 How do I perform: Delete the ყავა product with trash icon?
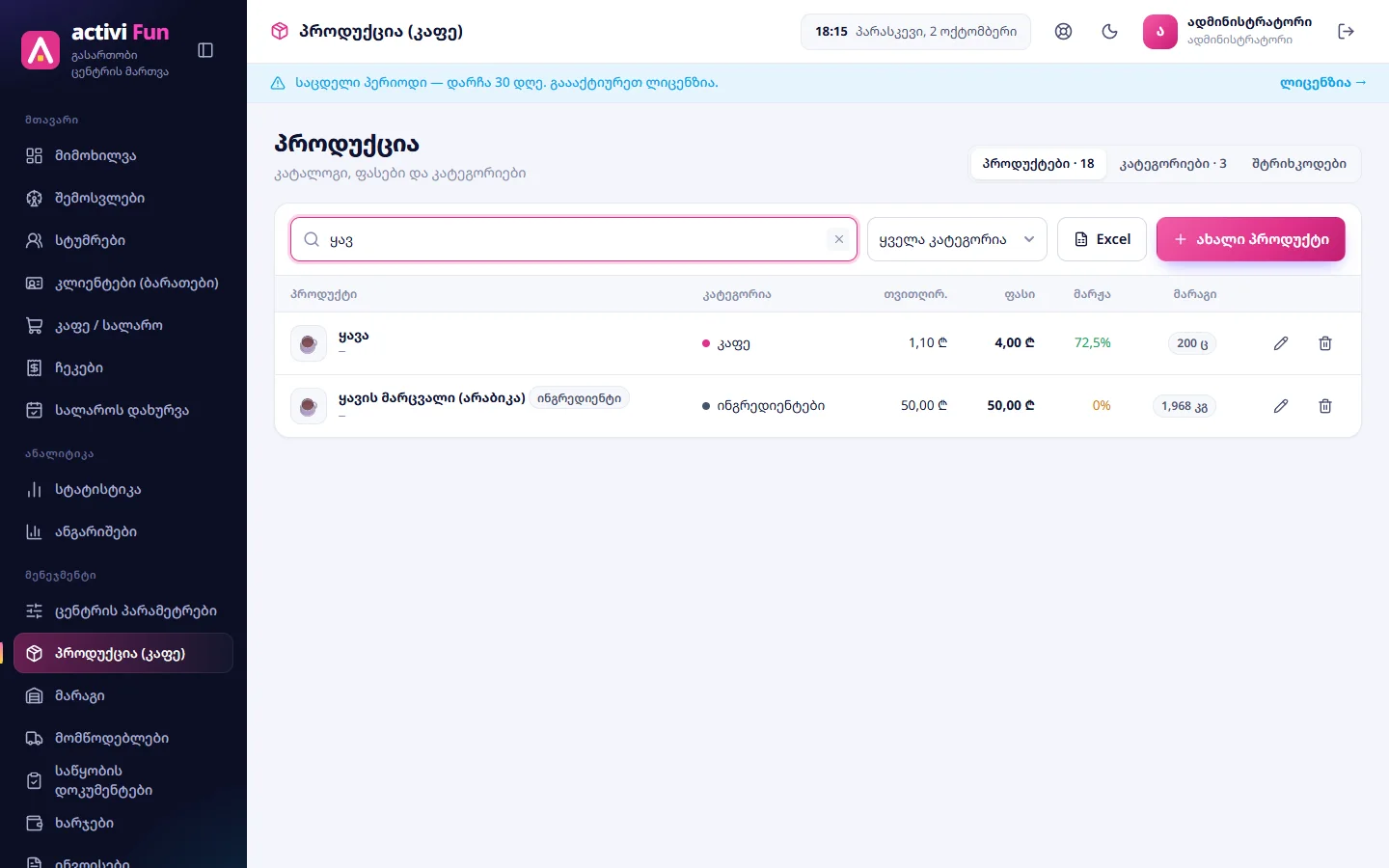click(1325, 343)
